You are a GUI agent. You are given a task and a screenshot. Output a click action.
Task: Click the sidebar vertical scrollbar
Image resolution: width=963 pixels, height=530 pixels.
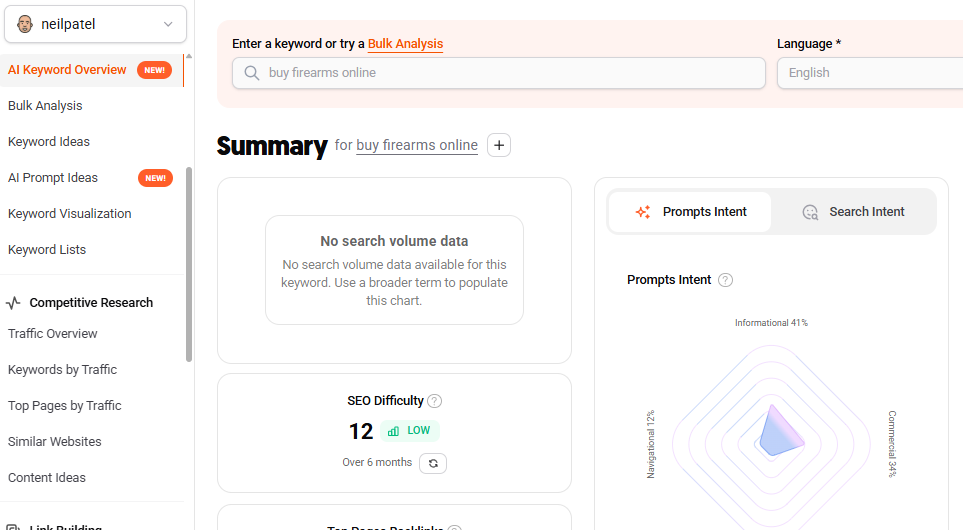tap(189, 264)
